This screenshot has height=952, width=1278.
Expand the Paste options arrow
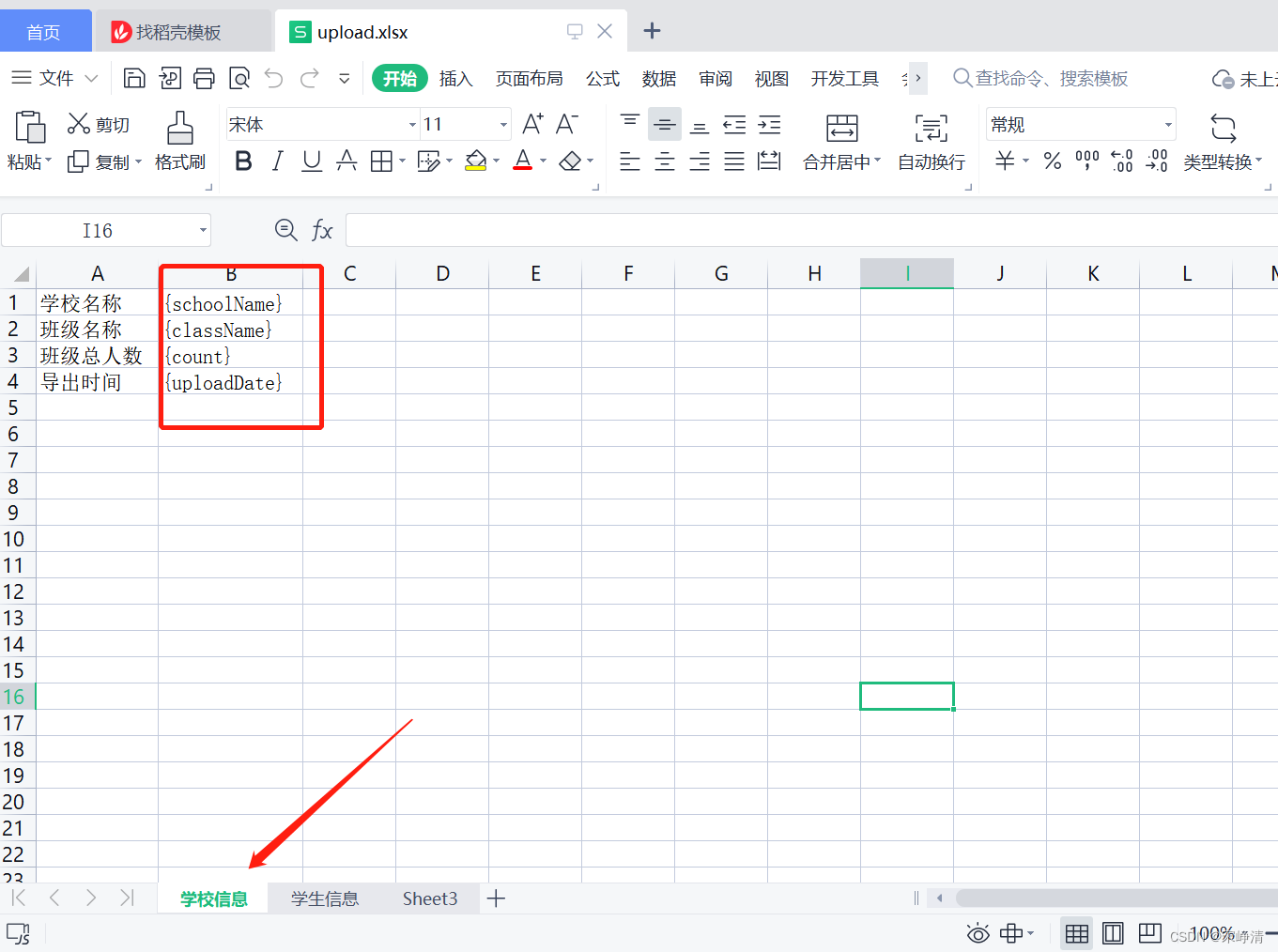[x=48, y=161]
